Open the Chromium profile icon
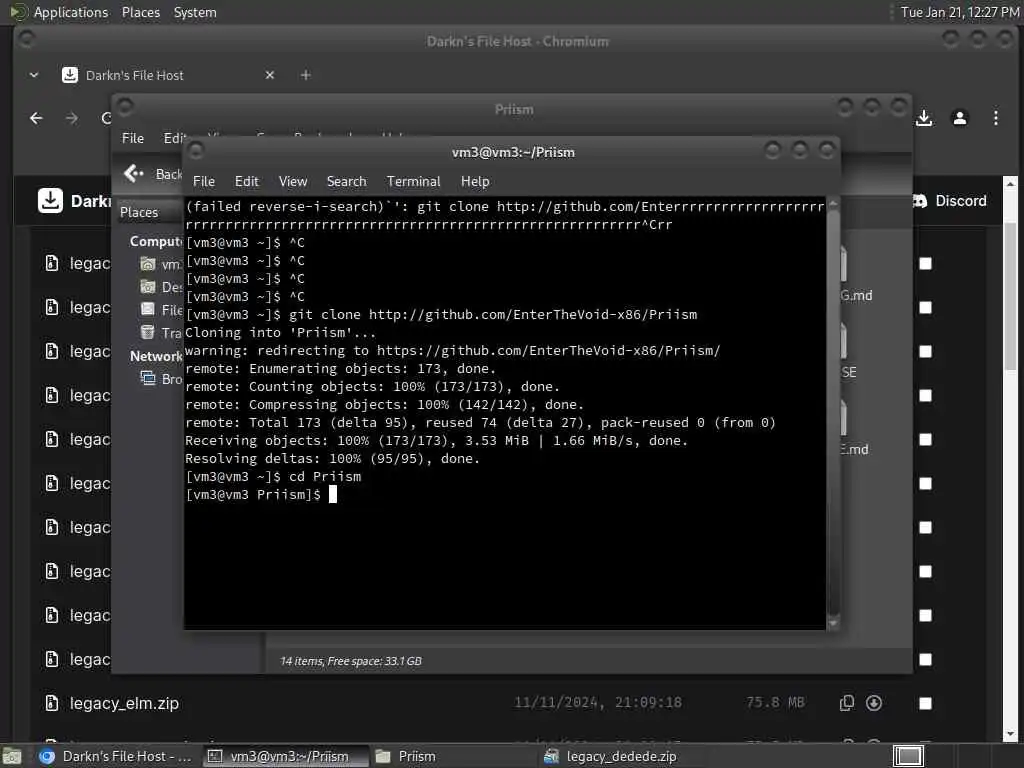Viewport: 1024px width, 768px height. [x=959, y=118]
